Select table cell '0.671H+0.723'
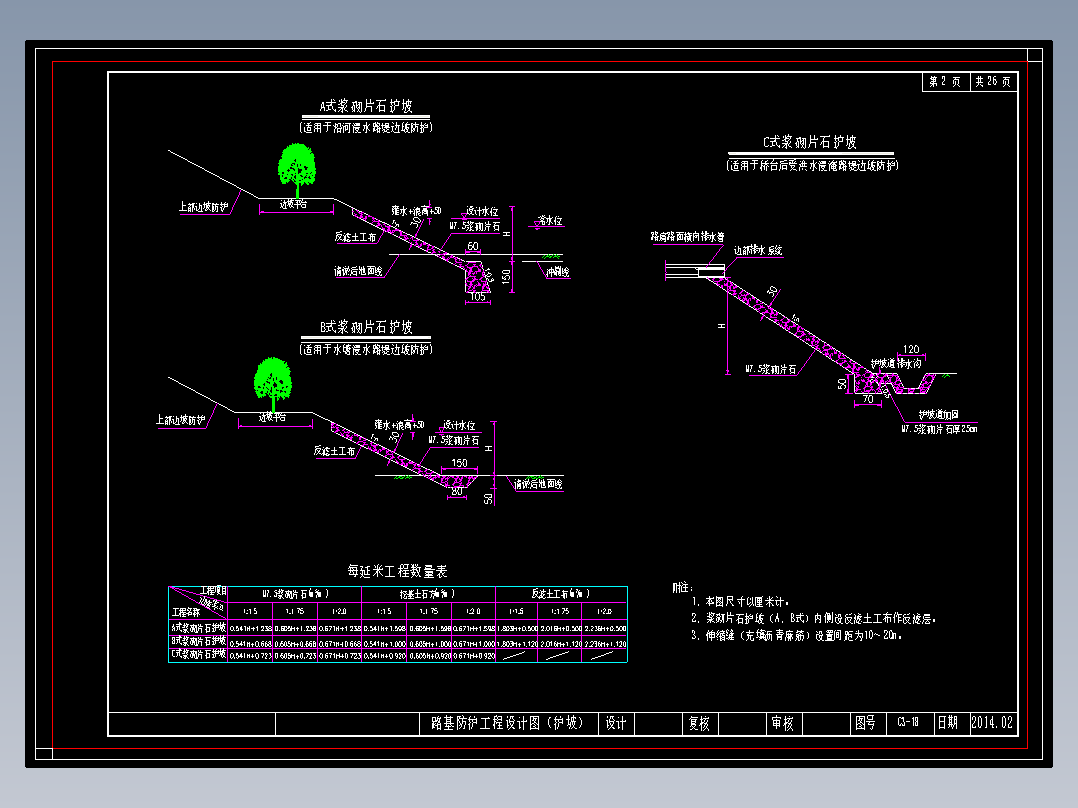 click(340, 656)
